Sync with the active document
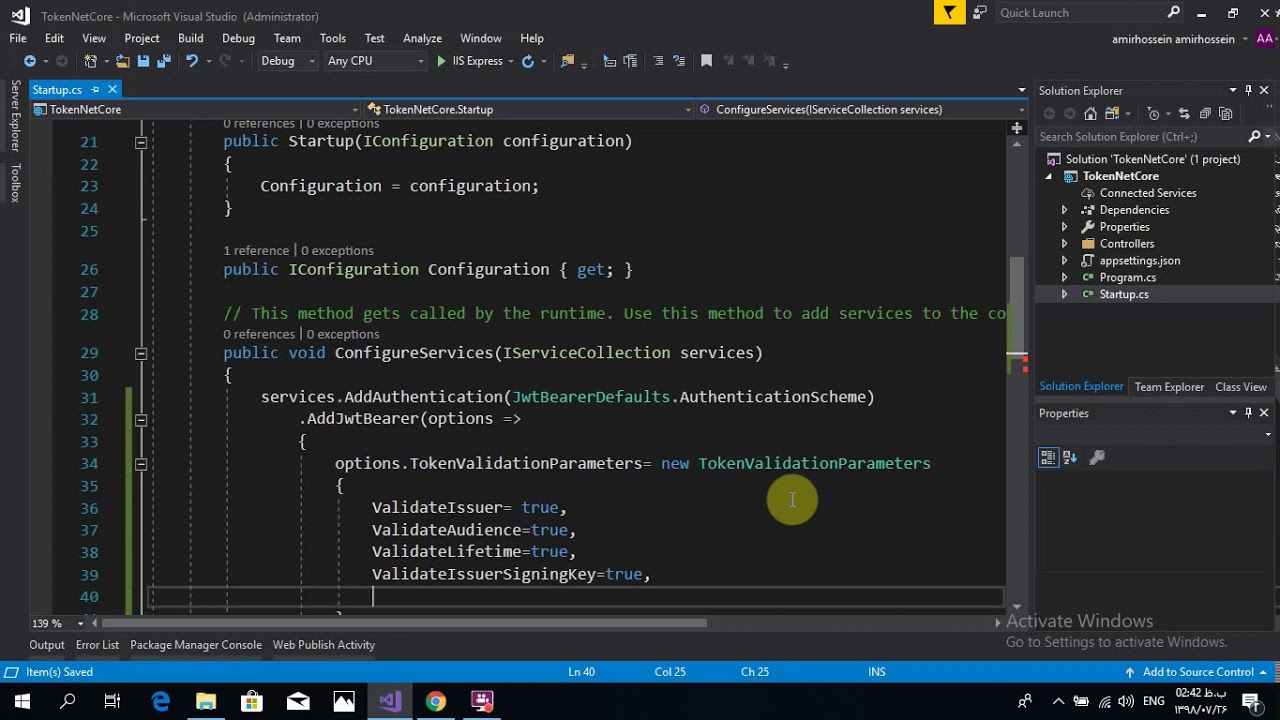Image resolution: width=1280 pixels, height=720 pixels. 1184,113
